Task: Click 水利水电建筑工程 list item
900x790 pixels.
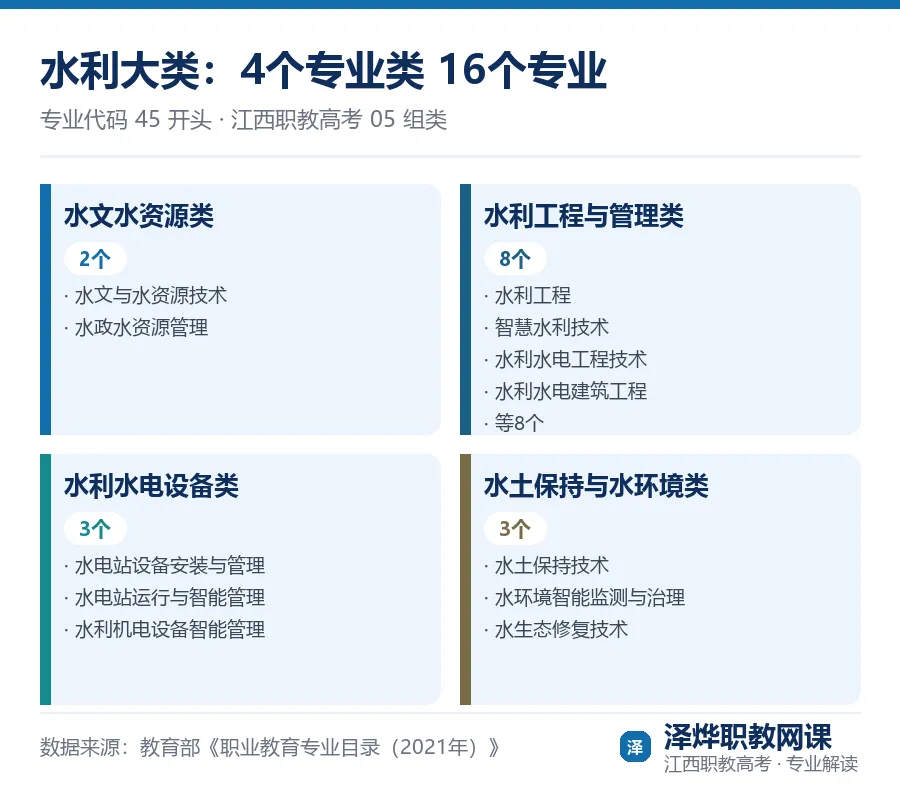Action: (565, 392)
